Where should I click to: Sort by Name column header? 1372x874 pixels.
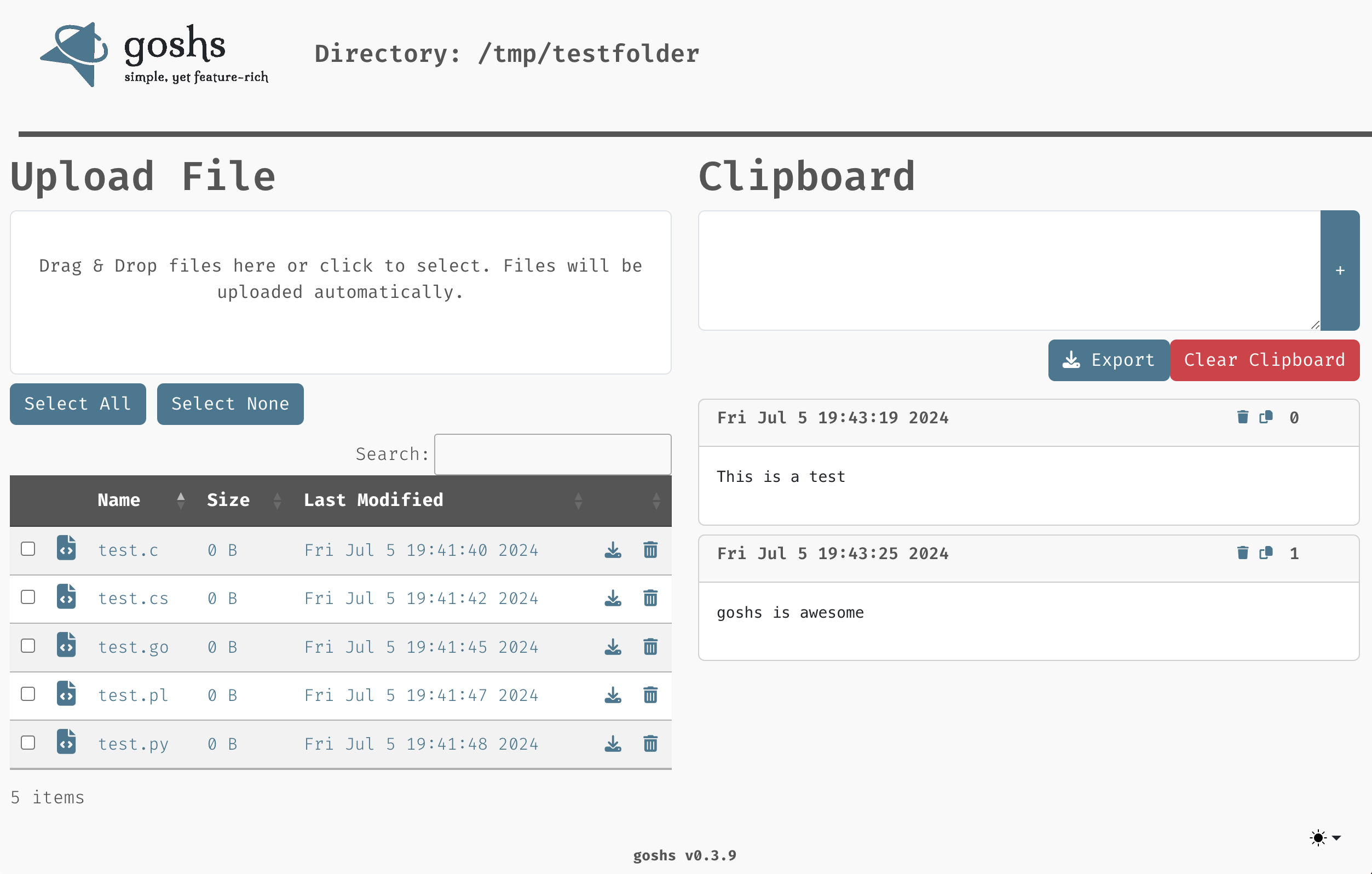click(119, 500)
